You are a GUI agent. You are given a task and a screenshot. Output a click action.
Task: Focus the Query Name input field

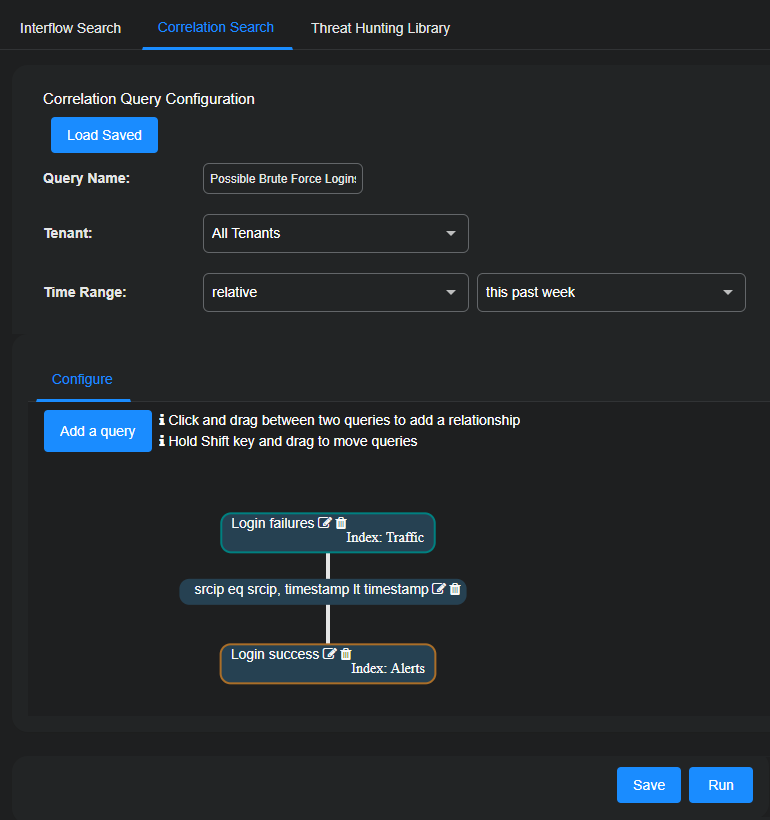point(282,179)
